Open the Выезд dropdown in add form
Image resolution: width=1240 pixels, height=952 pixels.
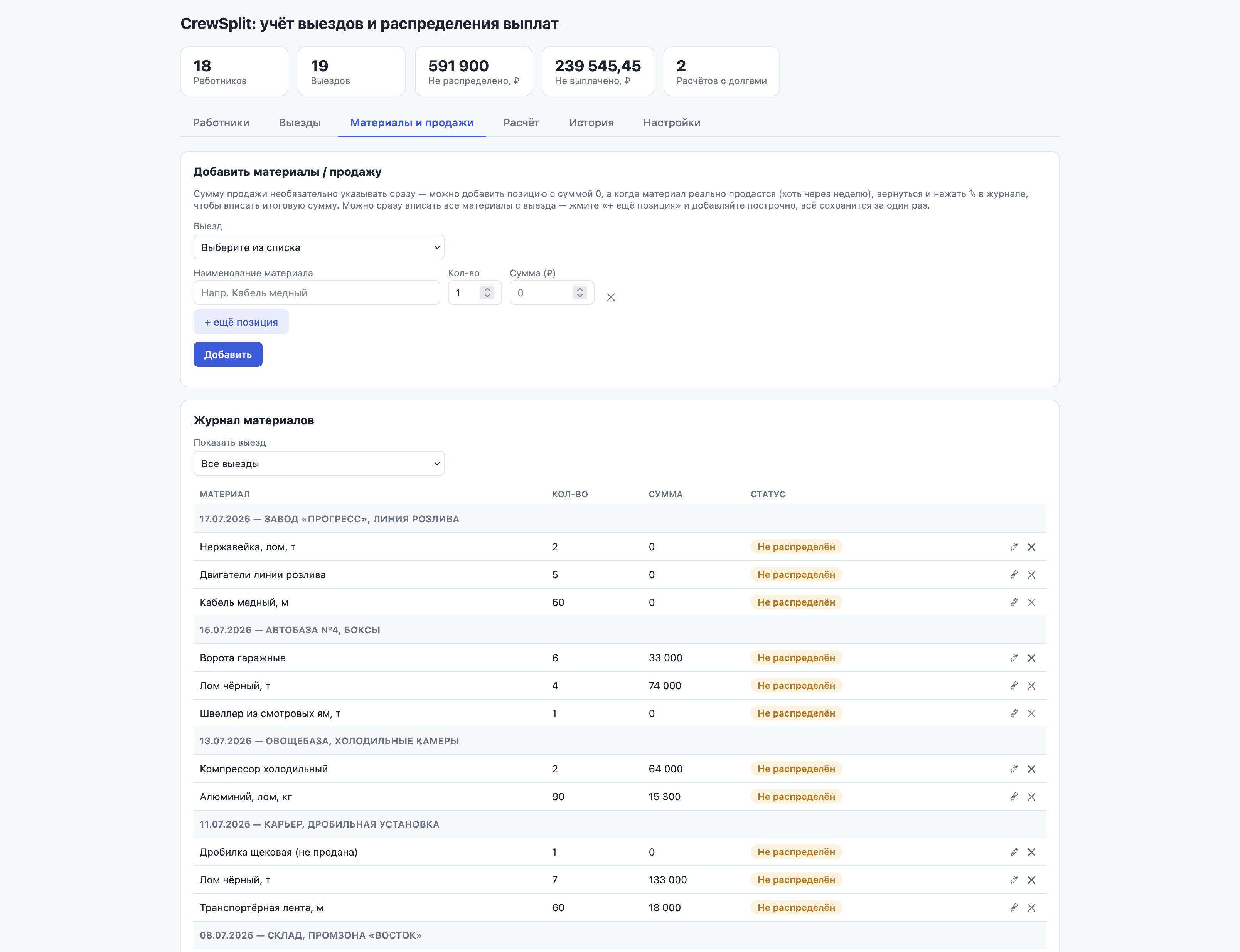pos(319,247)
